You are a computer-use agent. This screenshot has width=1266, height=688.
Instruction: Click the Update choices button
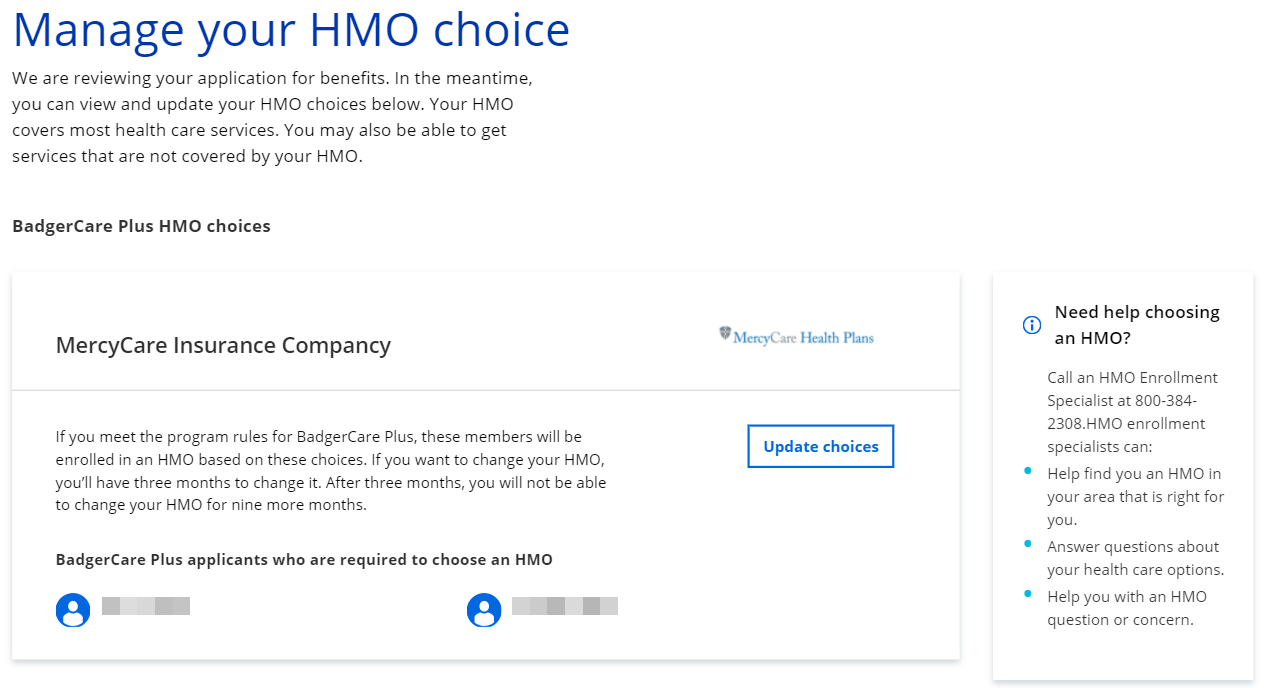(820, 446)
